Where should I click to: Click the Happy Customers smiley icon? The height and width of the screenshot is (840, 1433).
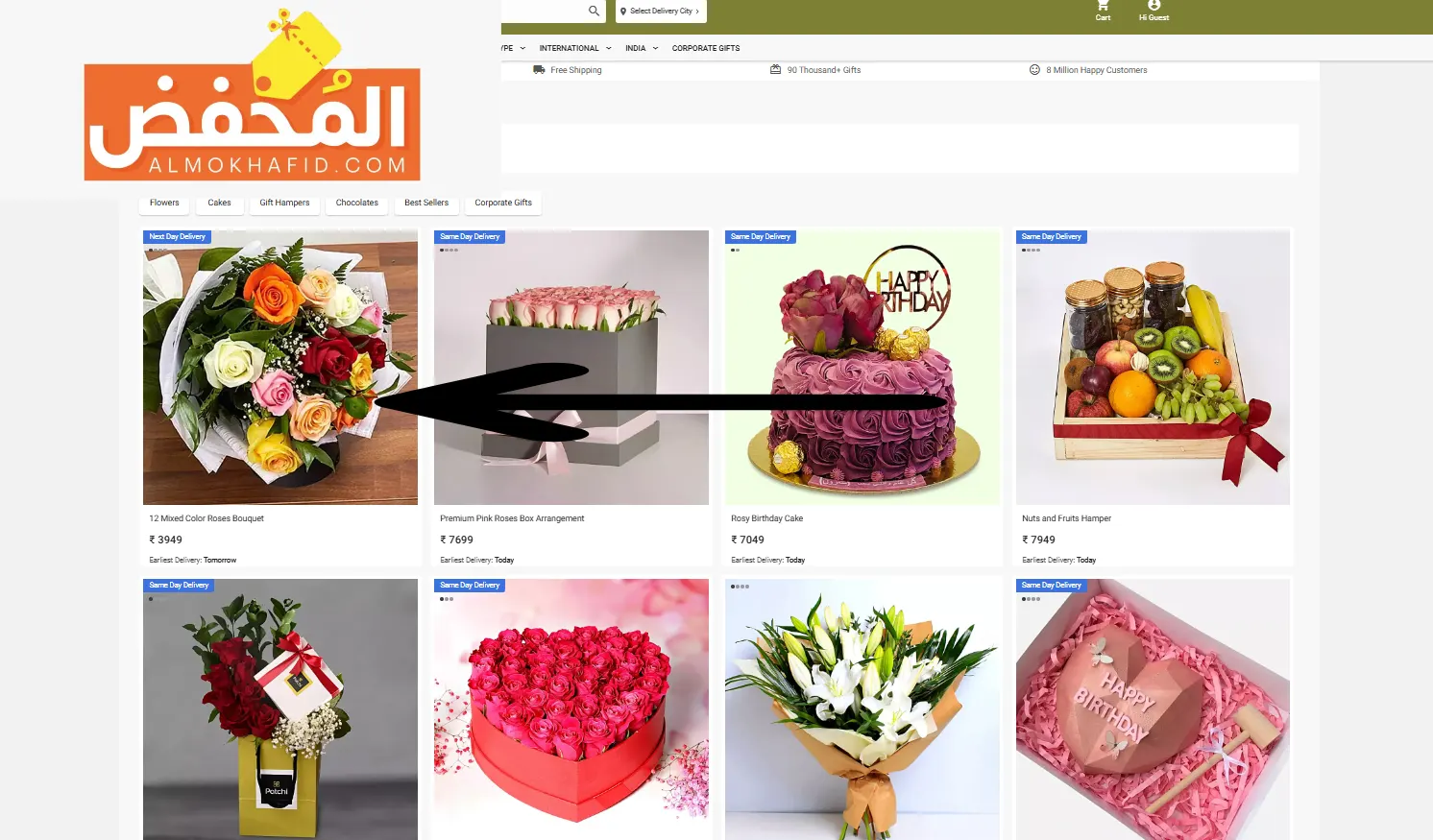(1034, 69)
